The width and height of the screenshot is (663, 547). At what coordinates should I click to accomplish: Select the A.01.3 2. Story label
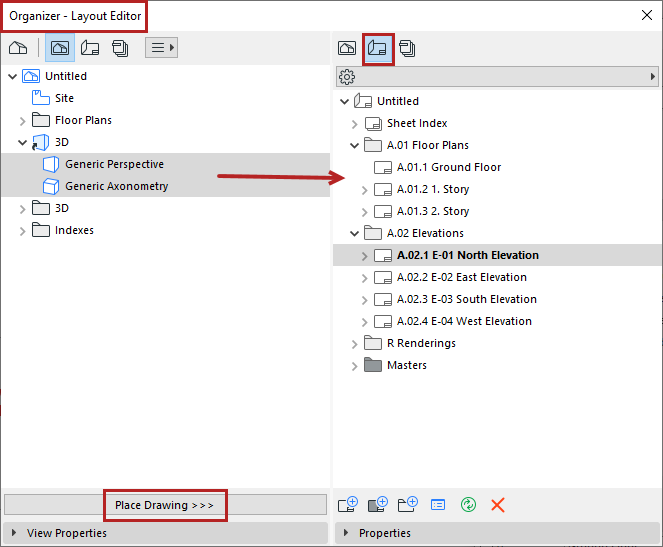point(433,211)
